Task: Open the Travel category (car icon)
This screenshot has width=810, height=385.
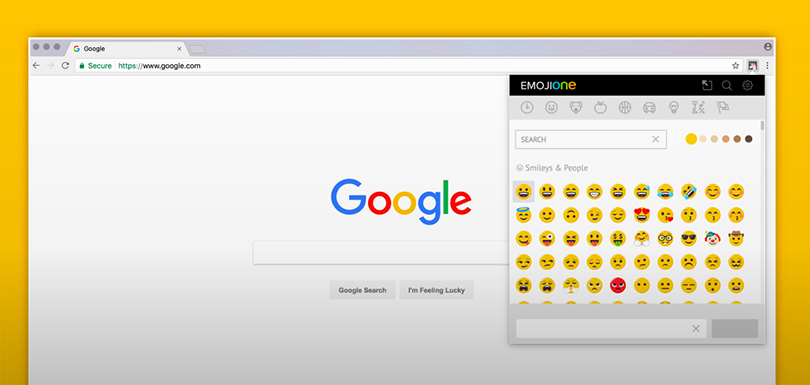Action: point(649,107)
